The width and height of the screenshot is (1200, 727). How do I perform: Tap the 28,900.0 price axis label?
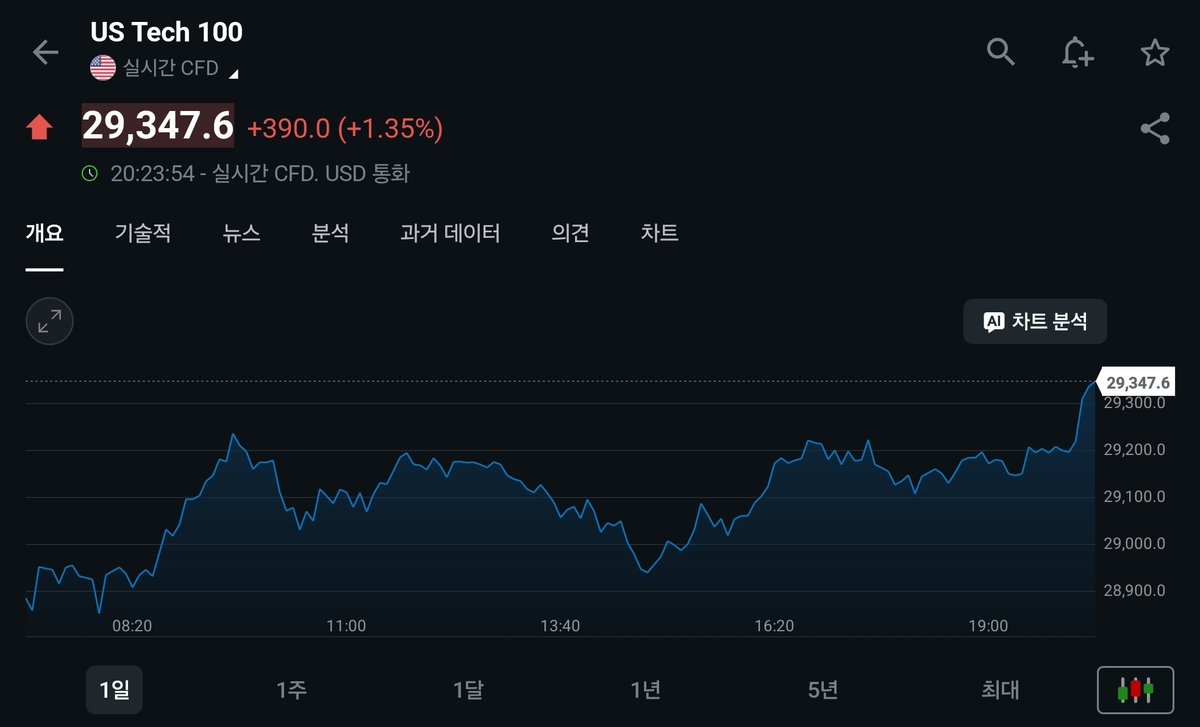pos(1134,591)
